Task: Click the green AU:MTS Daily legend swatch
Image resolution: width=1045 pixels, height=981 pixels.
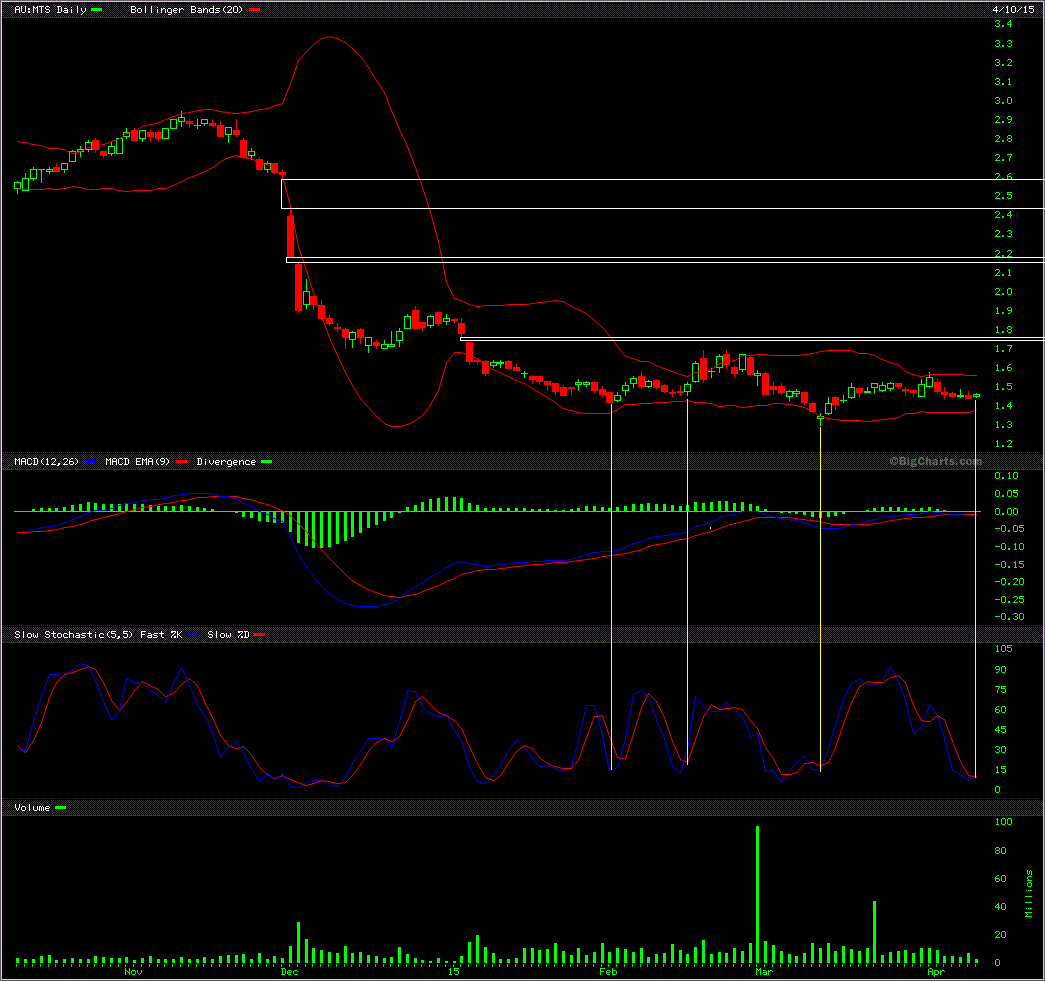Action: [x=97, y=10]
